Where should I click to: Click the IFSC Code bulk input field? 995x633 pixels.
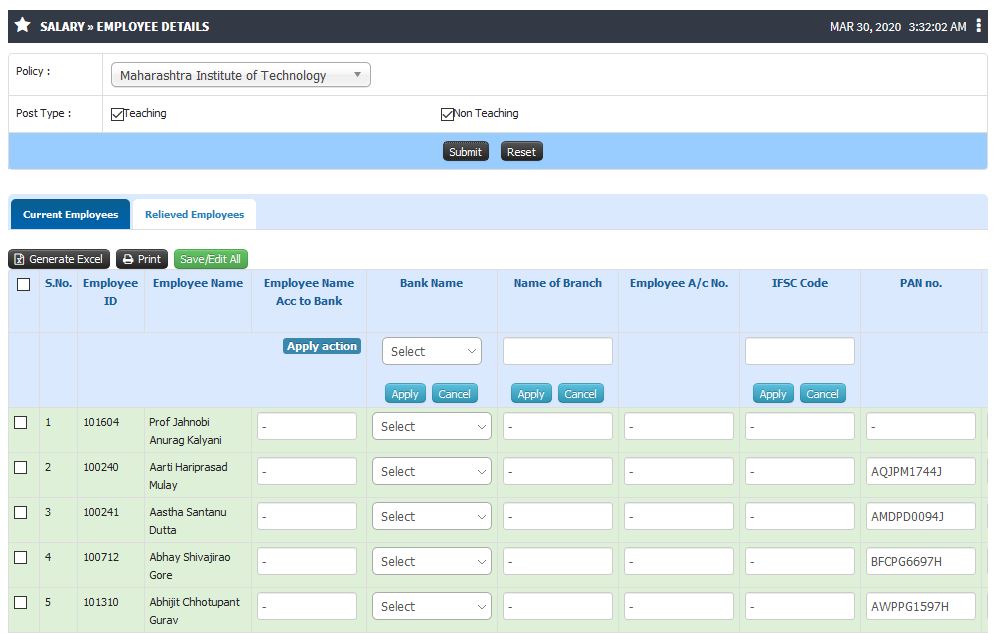pos(800,351)
